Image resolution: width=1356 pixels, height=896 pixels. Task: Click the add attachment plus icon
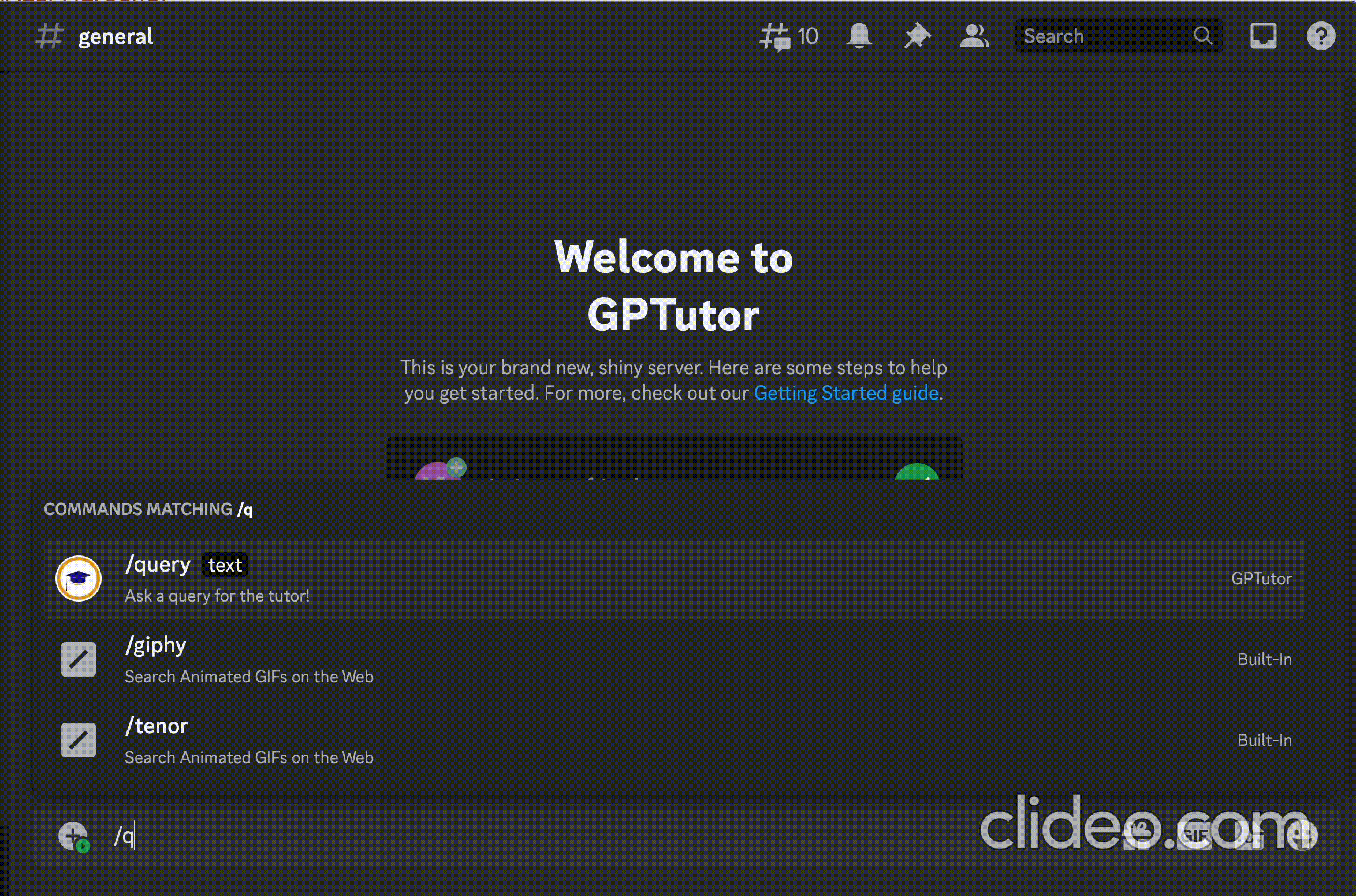click(x=75, y=834)
